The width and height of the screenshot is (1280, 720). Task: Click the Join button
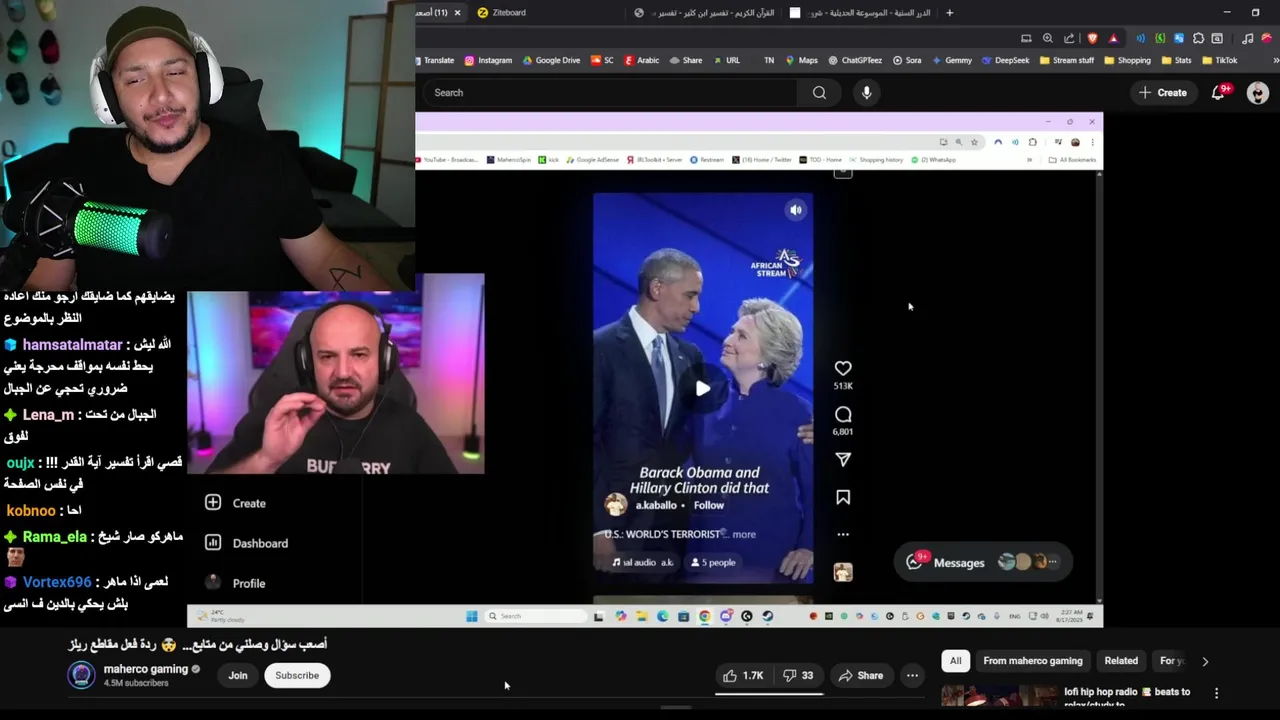[x=238, y=675]
